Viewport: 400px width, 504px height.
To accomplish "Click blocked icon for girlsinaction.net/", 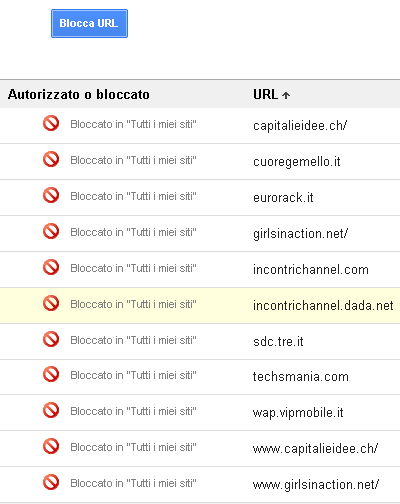I will pyautogui.click(x=51, y=231).
